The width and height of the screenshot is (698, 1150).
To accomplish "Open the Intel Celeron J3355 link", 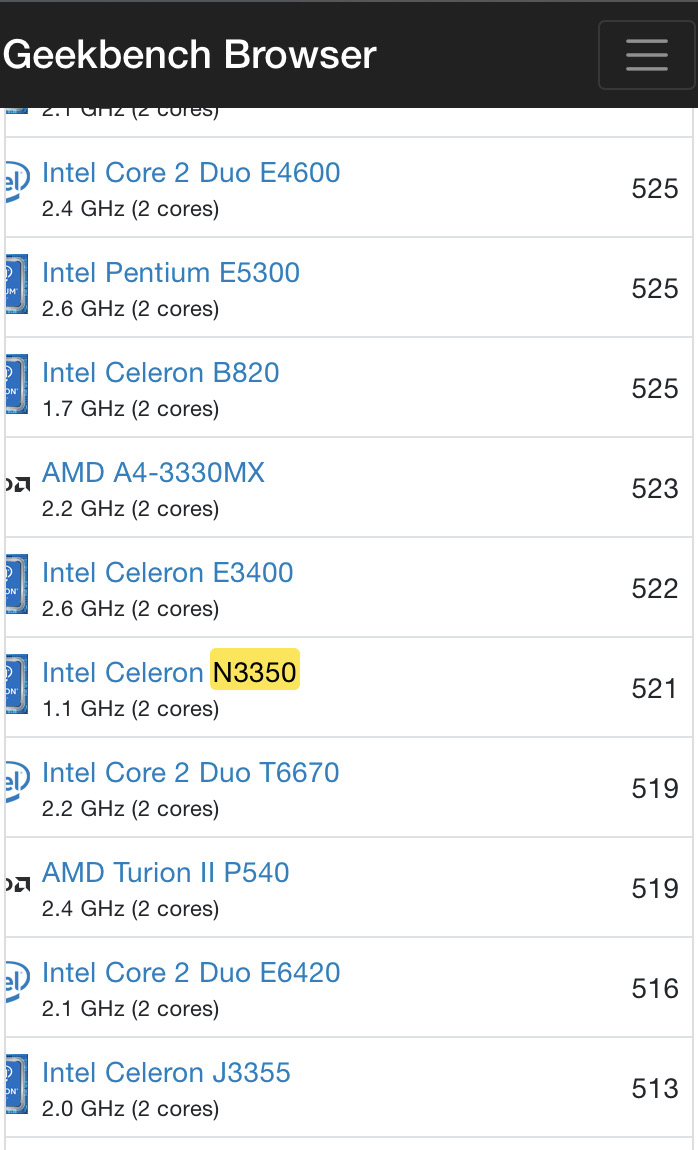I will point(166,1073).
